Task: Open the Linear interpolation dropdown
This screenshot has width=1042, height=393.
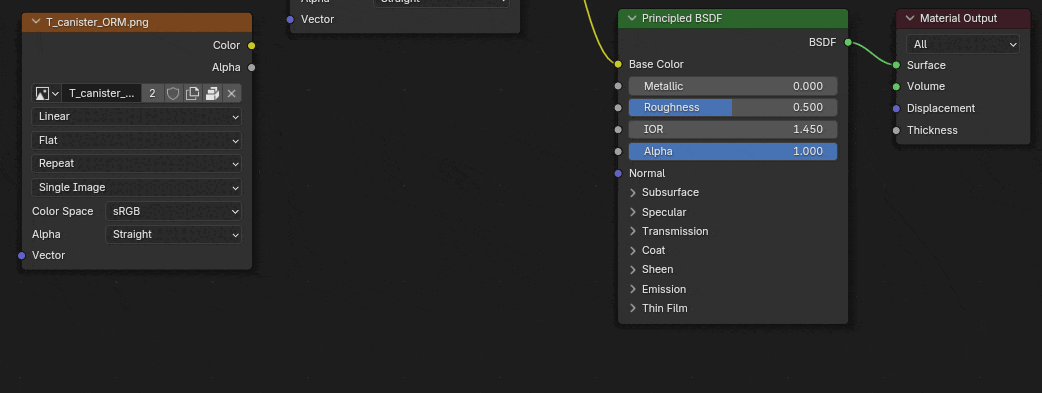Action: [x=136, y=116]
